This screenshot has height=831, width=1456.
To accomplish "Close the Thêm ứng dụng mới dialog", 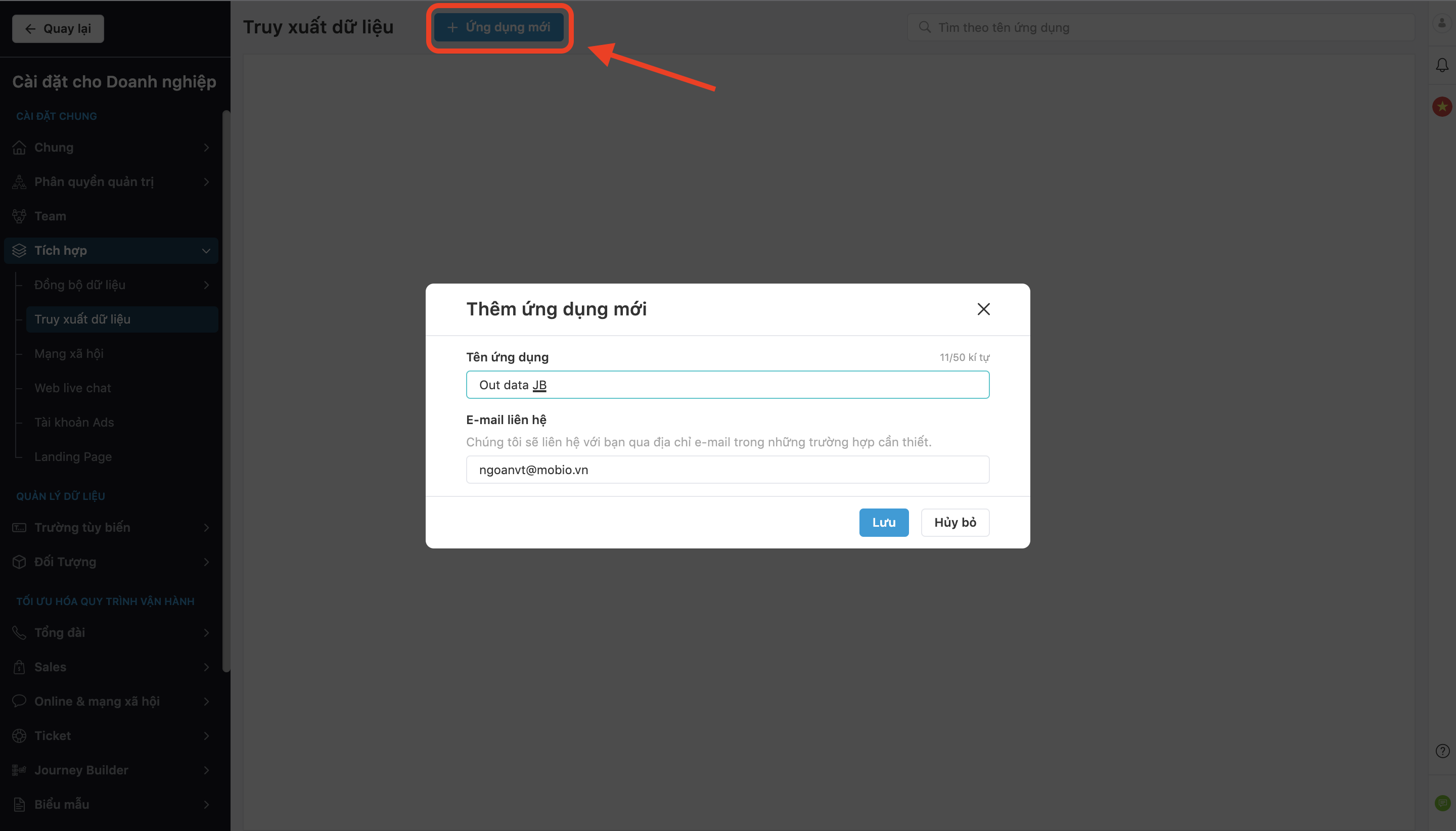I will click(x=983, y=309).
